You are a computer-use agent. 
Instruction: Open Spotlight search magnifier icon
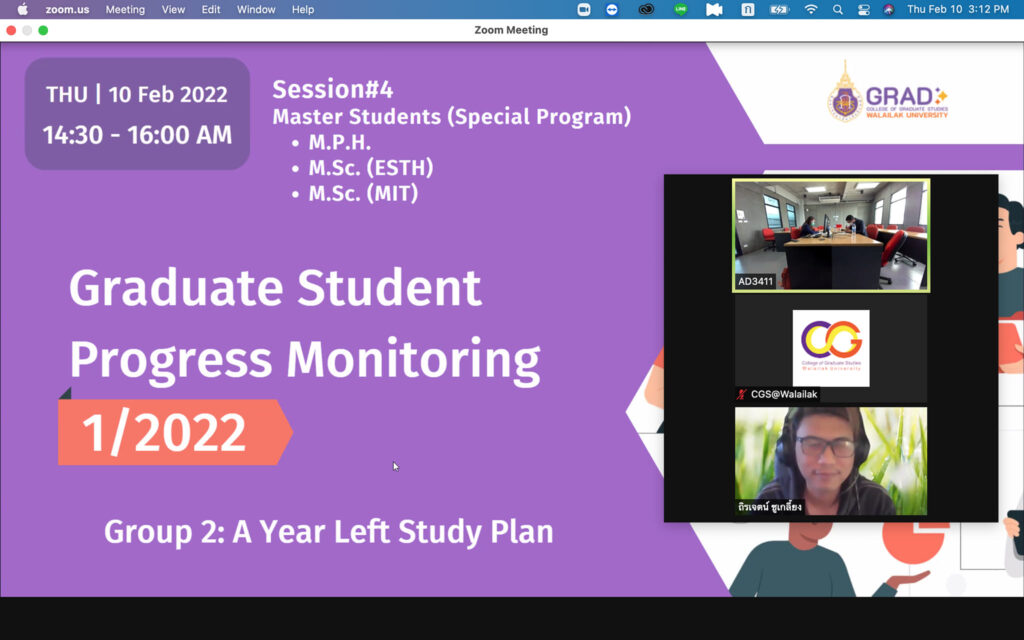[838, 9]
